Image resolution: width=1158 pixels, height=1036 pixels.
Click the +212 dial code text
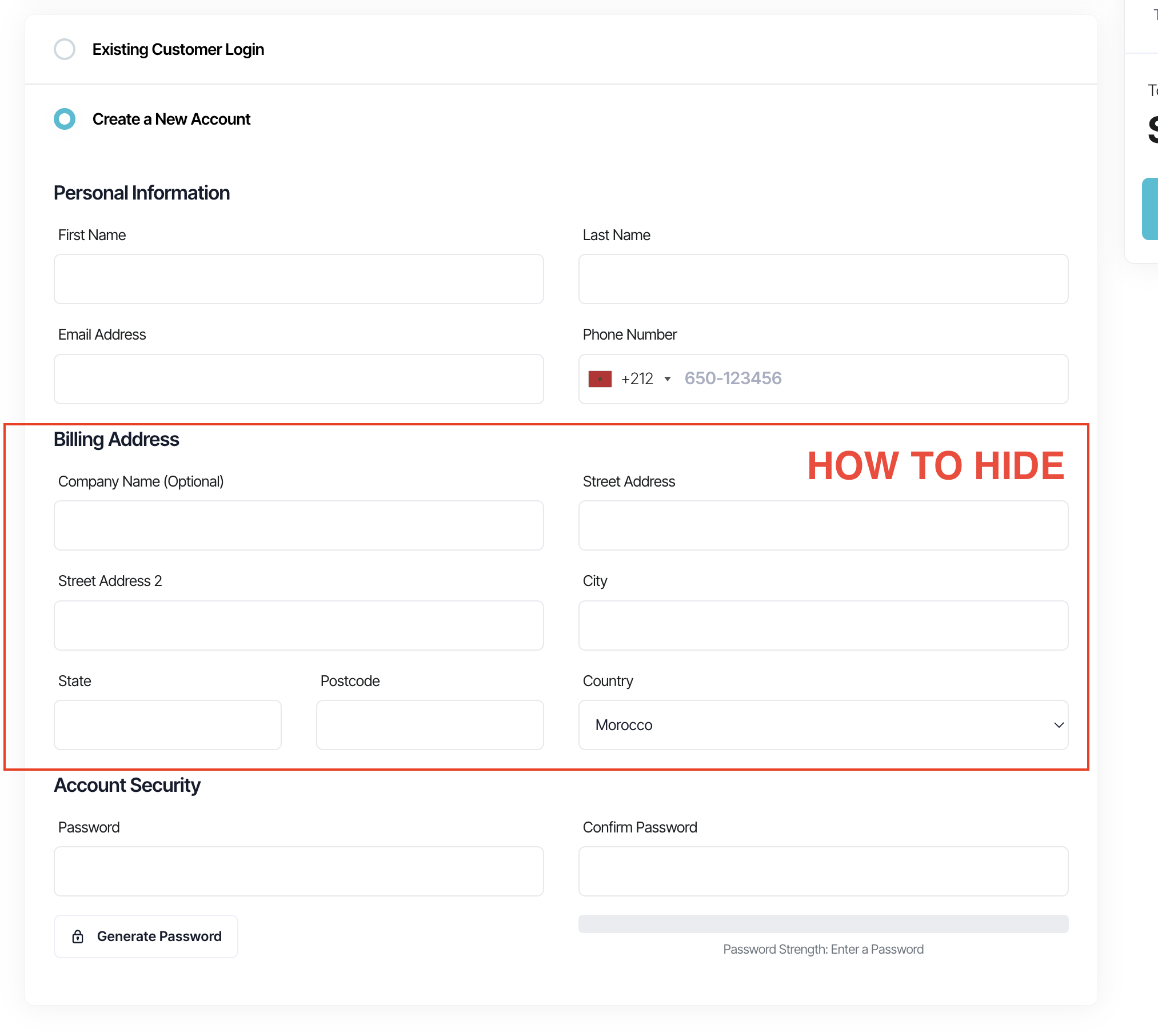coord(637,379)
